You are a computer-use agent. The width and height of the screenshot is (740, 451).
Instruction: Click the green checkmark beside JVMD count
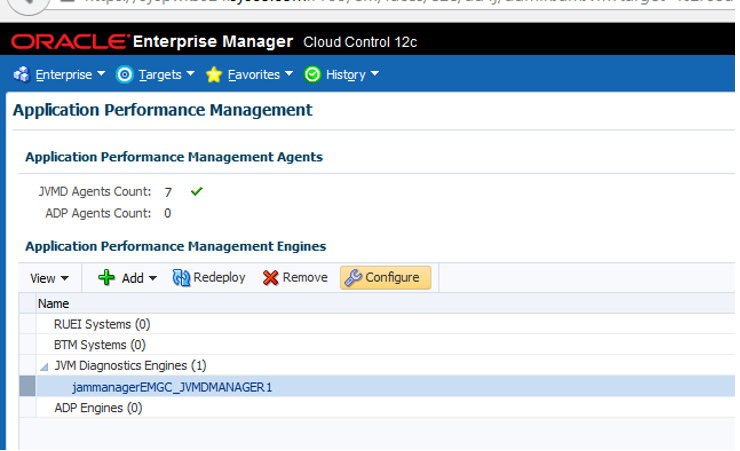coord(196,191)
